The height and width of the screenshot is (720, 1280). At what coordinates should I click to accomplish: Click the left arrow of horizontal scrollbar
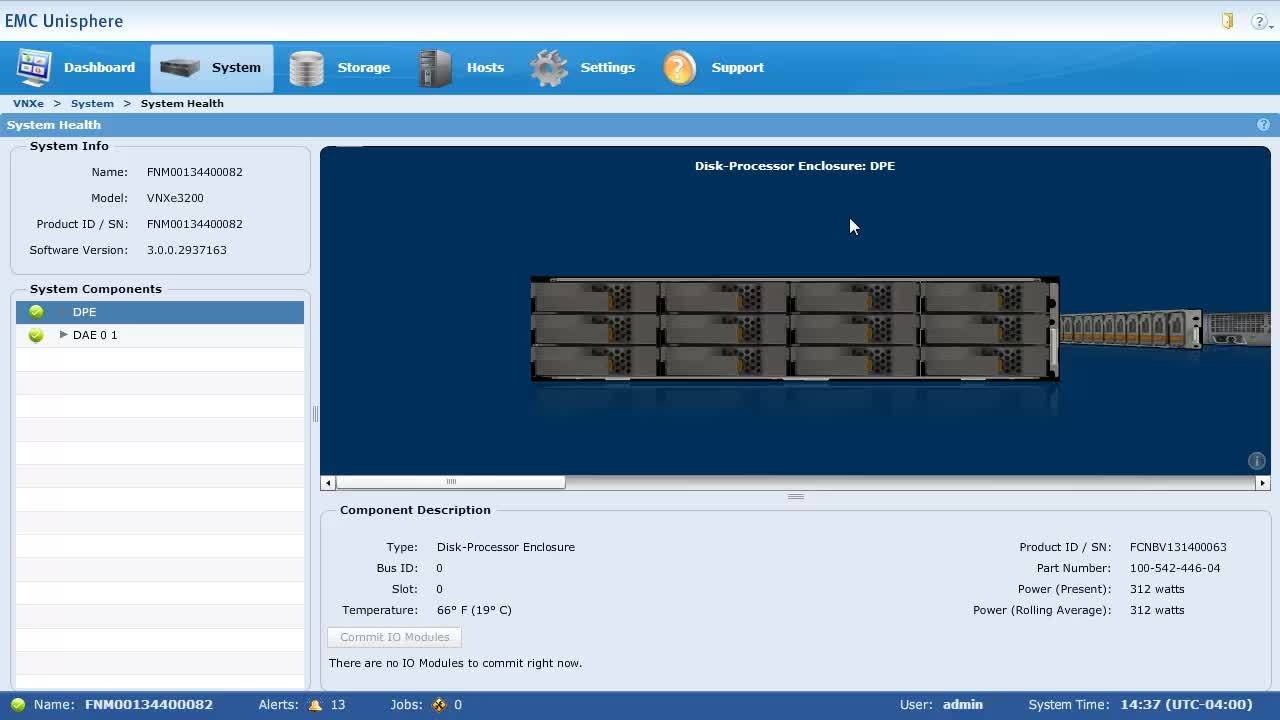point(328,483)
